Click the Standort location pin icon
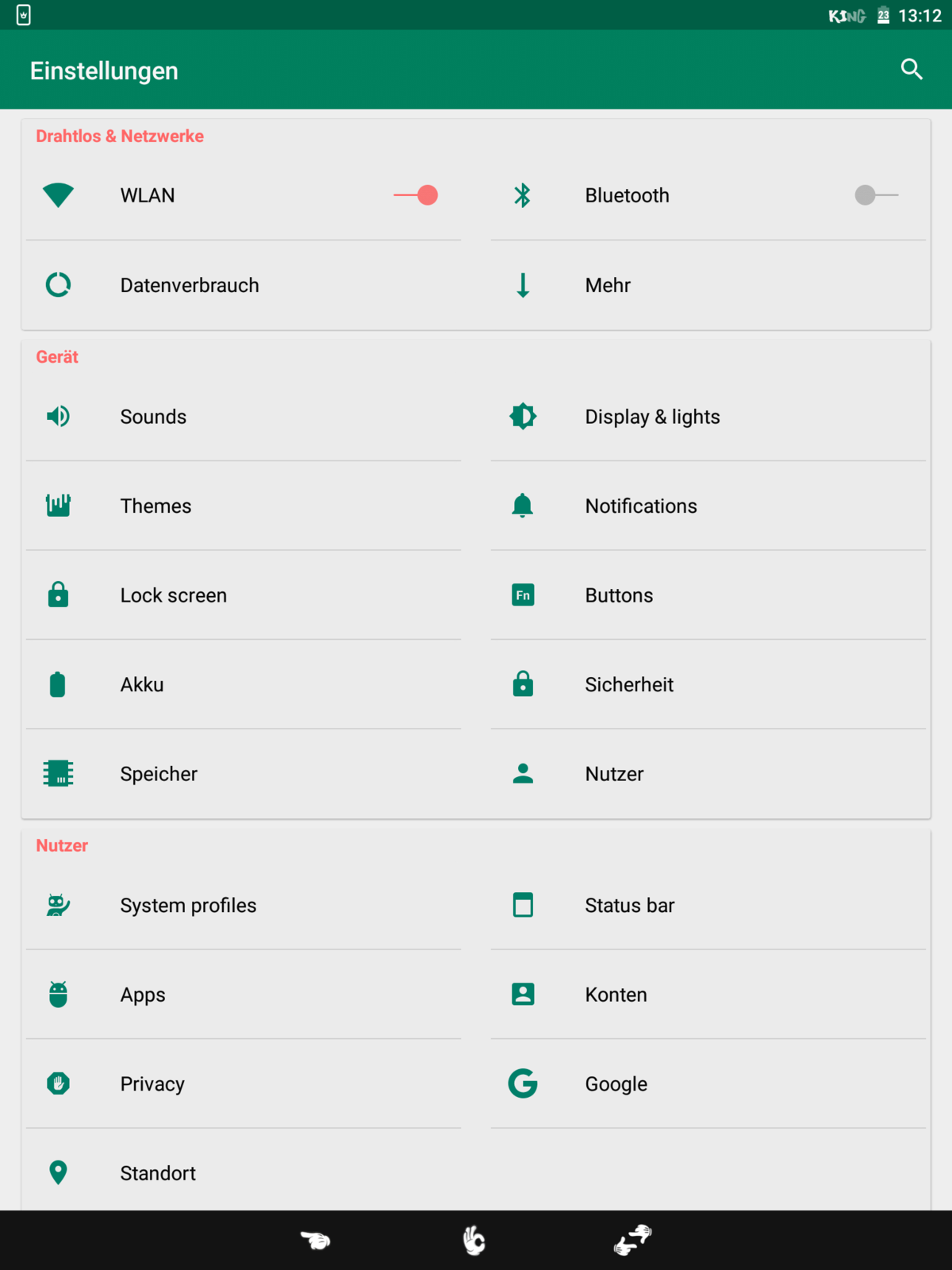This screenshot has width=952, height=1270. pyautogui.click(x=58, y=1172)
